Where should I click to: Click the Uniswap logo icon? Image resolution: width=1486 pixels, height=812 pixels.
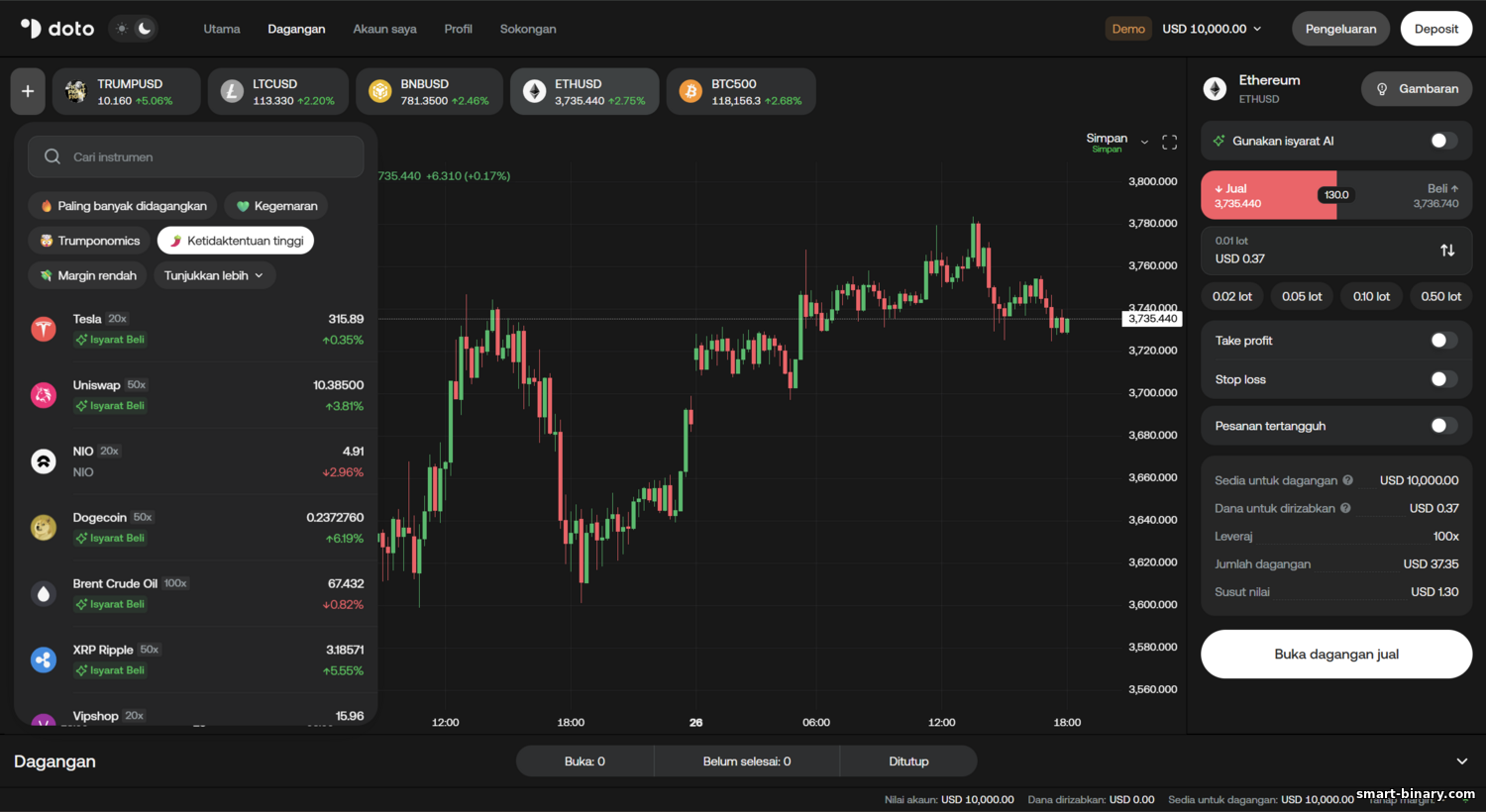(44, 395)
